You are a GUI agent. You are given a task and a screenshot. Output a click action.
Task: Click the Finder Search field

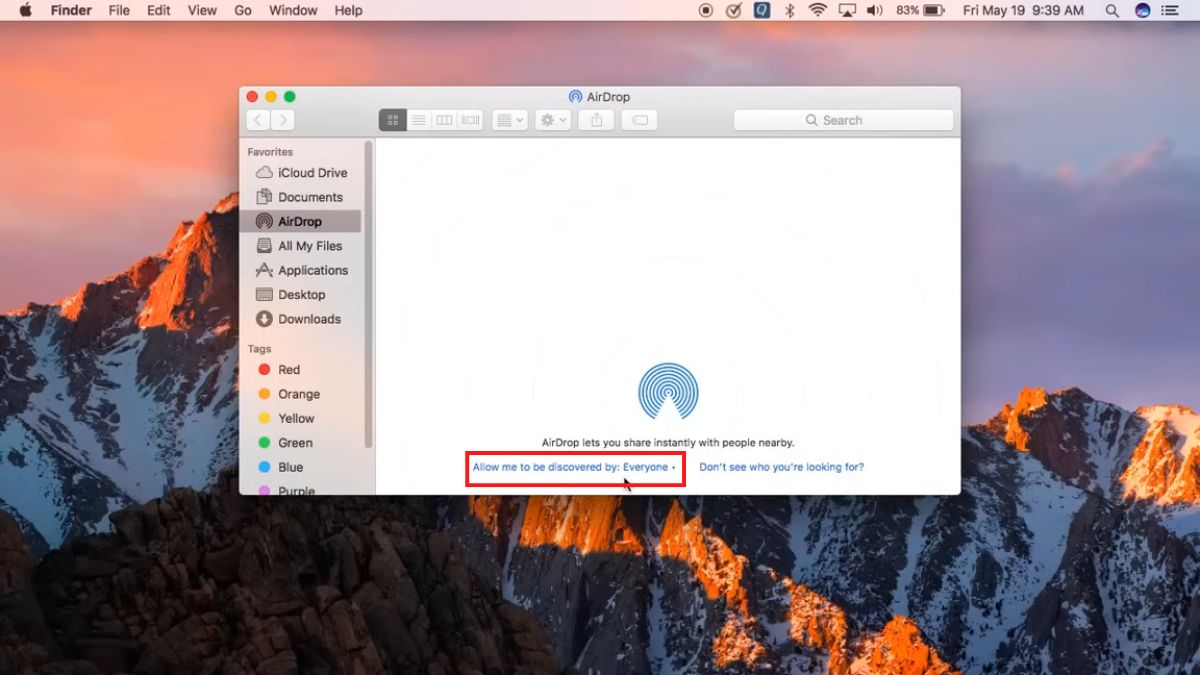coord(843,120)
